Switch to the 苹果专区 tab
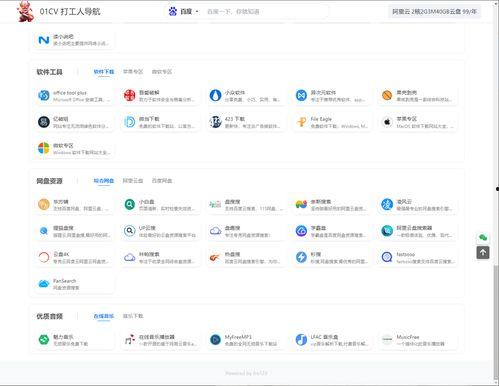Viewport: 499px width, 386px height. point(133,72)
